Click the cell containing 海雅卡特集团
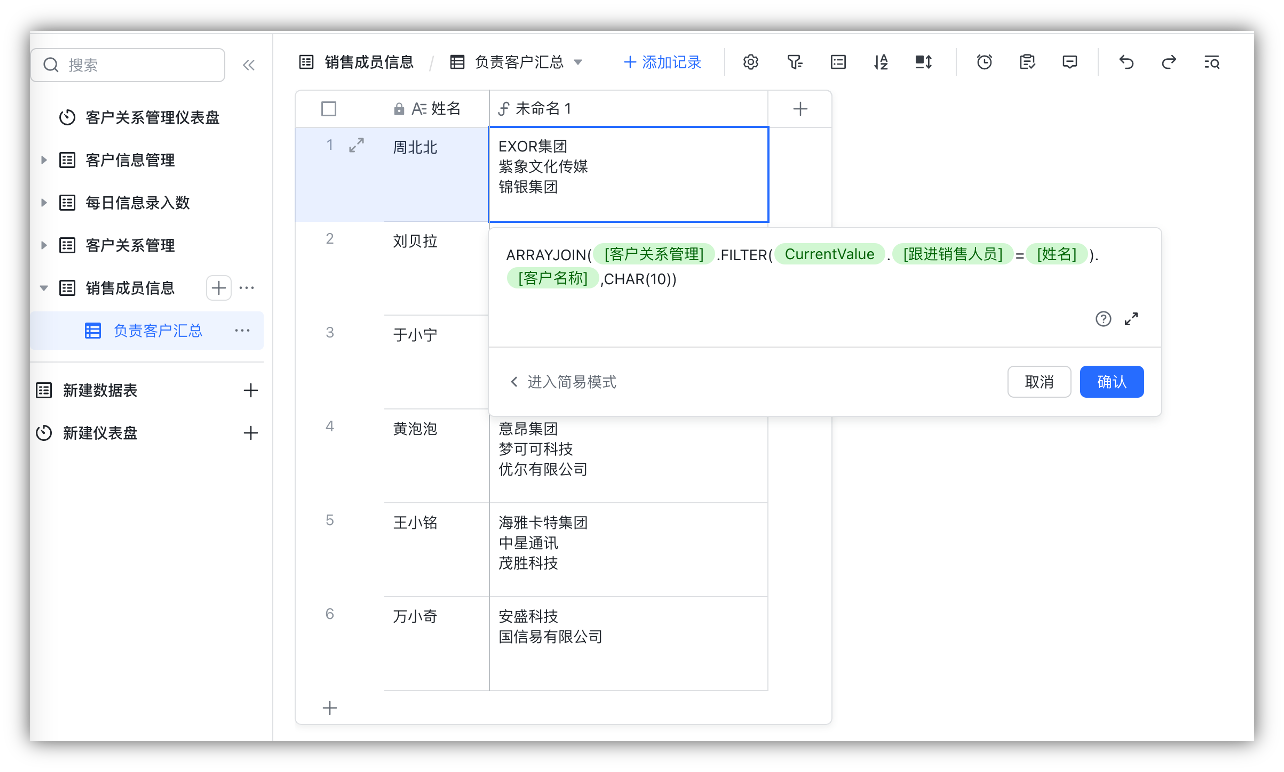The height and width of the screenshot is (772, 1284). [x=628, y=549]
